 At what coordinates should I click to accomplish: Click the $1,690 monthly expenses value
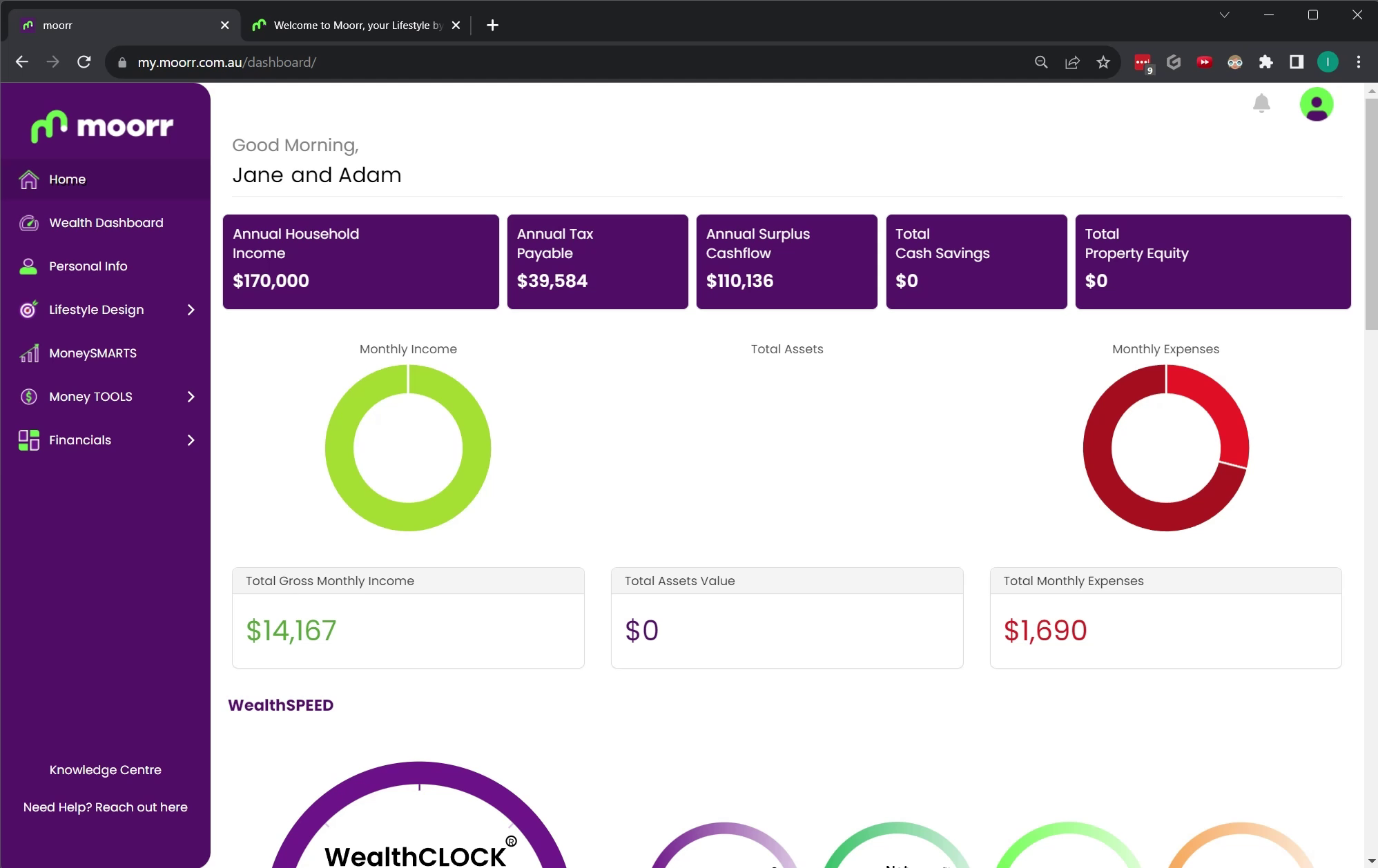[x=1045, y=631]
